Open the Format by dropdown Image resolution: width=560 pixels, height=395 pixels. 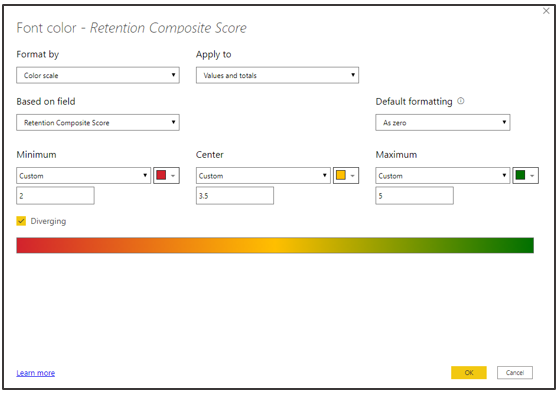pyautogui.click(x=98, y=75)
